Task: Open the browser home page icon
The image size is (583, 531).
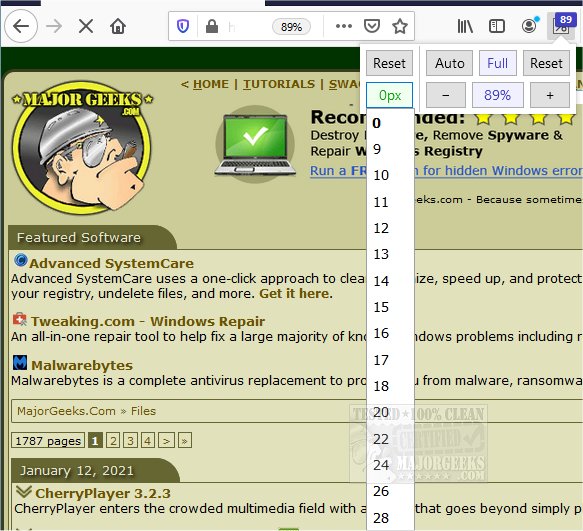Action: [x=118, y=26]
